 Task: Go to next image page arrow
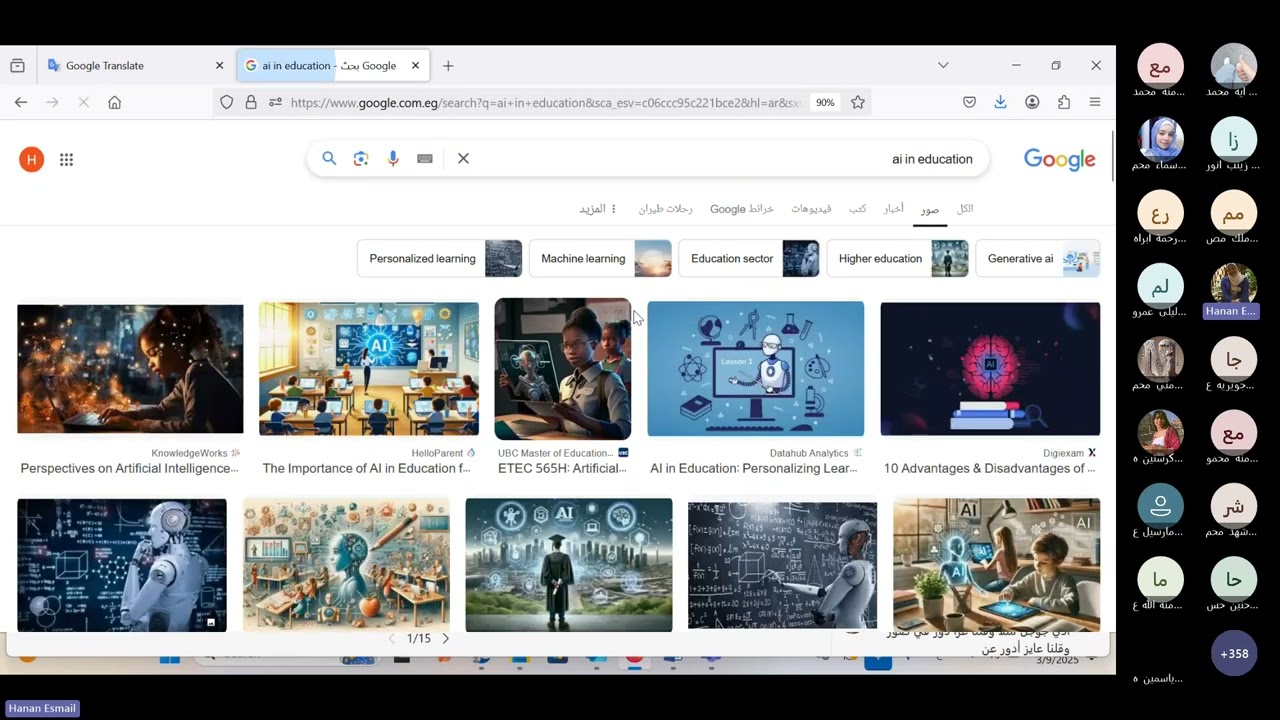tap(446, 638)
